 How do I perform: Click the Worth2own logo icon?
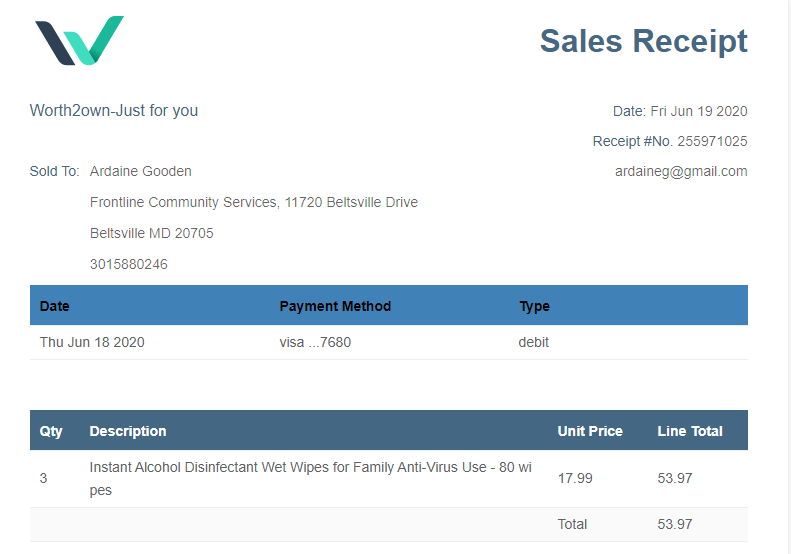79,41
